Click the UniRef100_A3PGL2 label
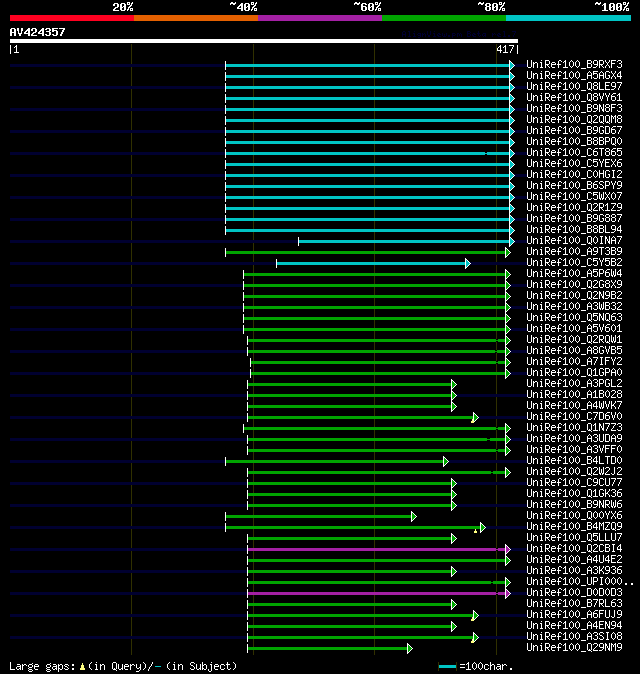This screenshot has width=640, height=674. 574,383
